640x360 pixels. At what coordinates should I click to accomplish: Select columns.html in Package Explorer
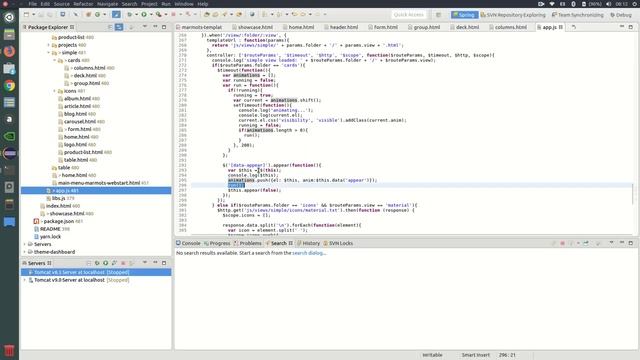[x=89, y=68]
